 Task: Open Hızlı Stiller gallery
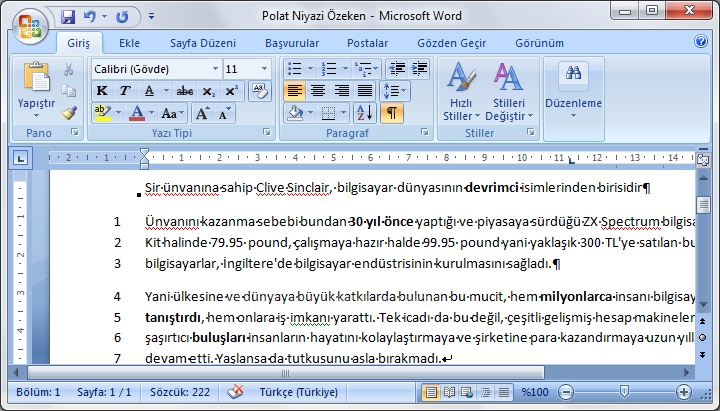coord(461,91)
